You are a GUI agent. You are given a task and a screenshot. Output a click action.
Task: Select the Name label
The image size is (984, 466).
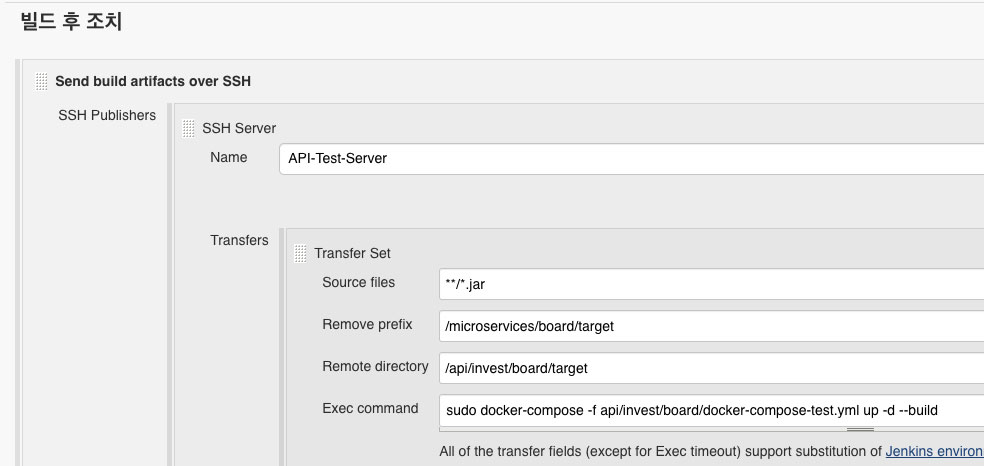click(x=228, y=157)
